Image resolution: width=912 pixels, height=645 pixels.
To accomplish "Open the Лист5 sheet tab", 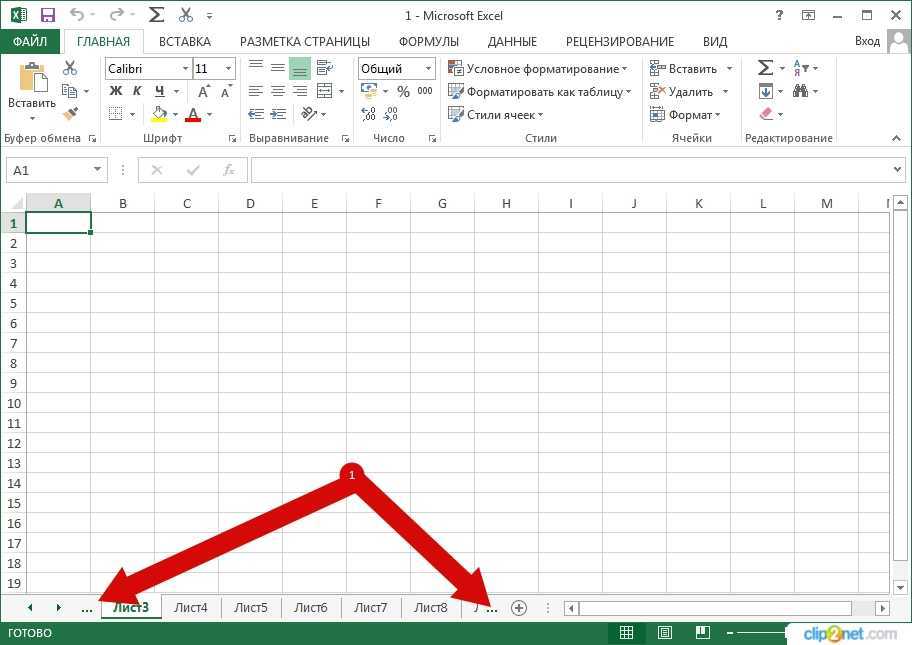I will (x=251, y=608).
